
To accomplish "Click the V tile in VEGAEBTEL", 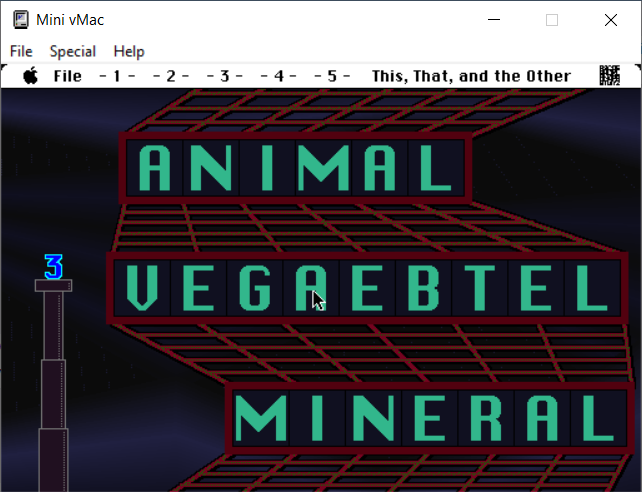I will coord(142,288).
